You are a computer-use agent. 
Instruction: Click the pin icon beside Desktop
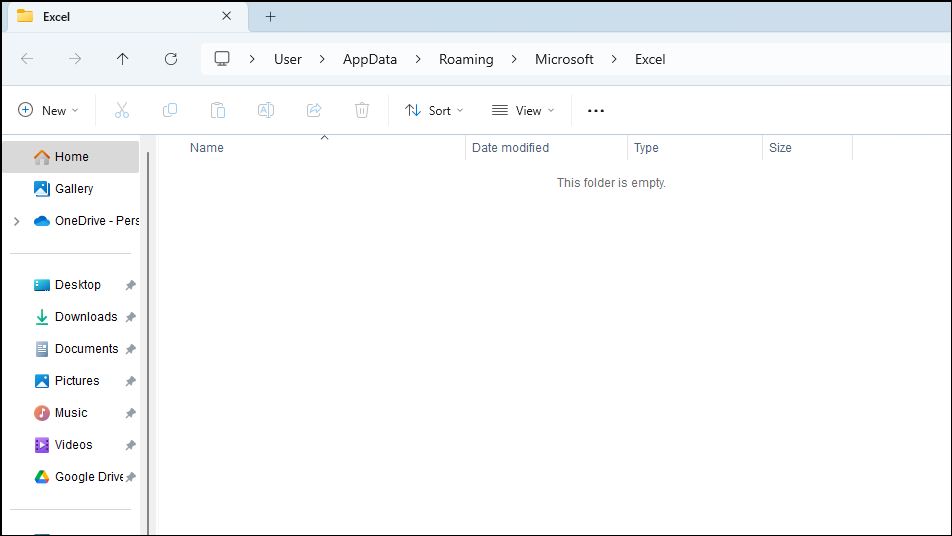point(131,285)
